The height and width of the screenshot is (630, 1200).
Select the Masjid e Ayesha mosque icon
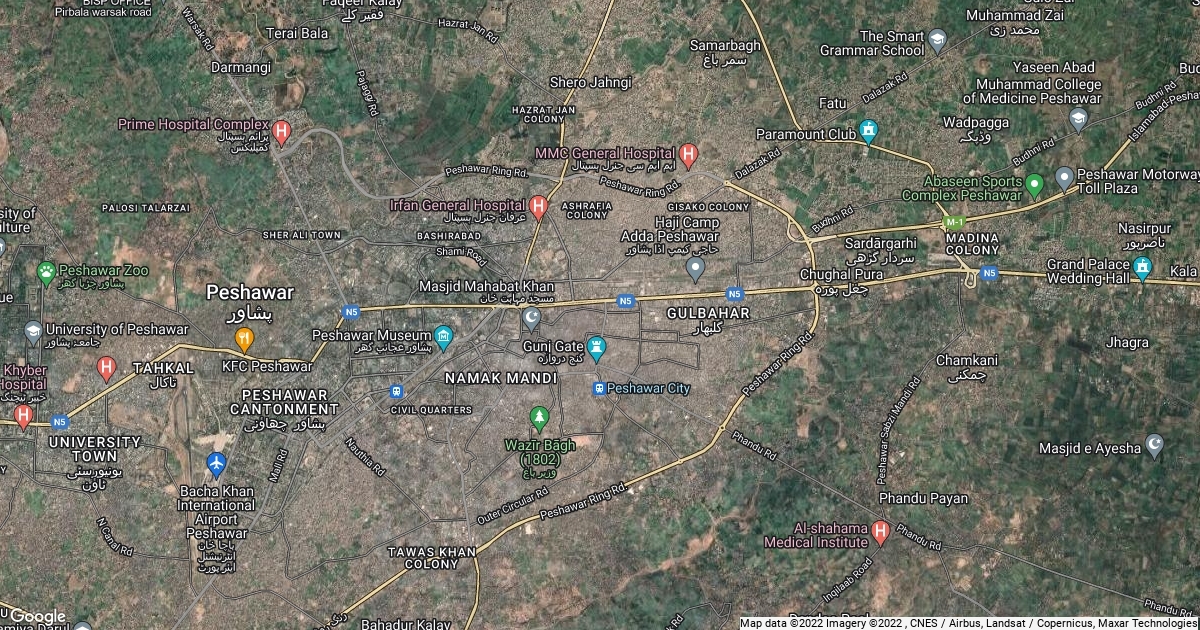[1155, 446]
